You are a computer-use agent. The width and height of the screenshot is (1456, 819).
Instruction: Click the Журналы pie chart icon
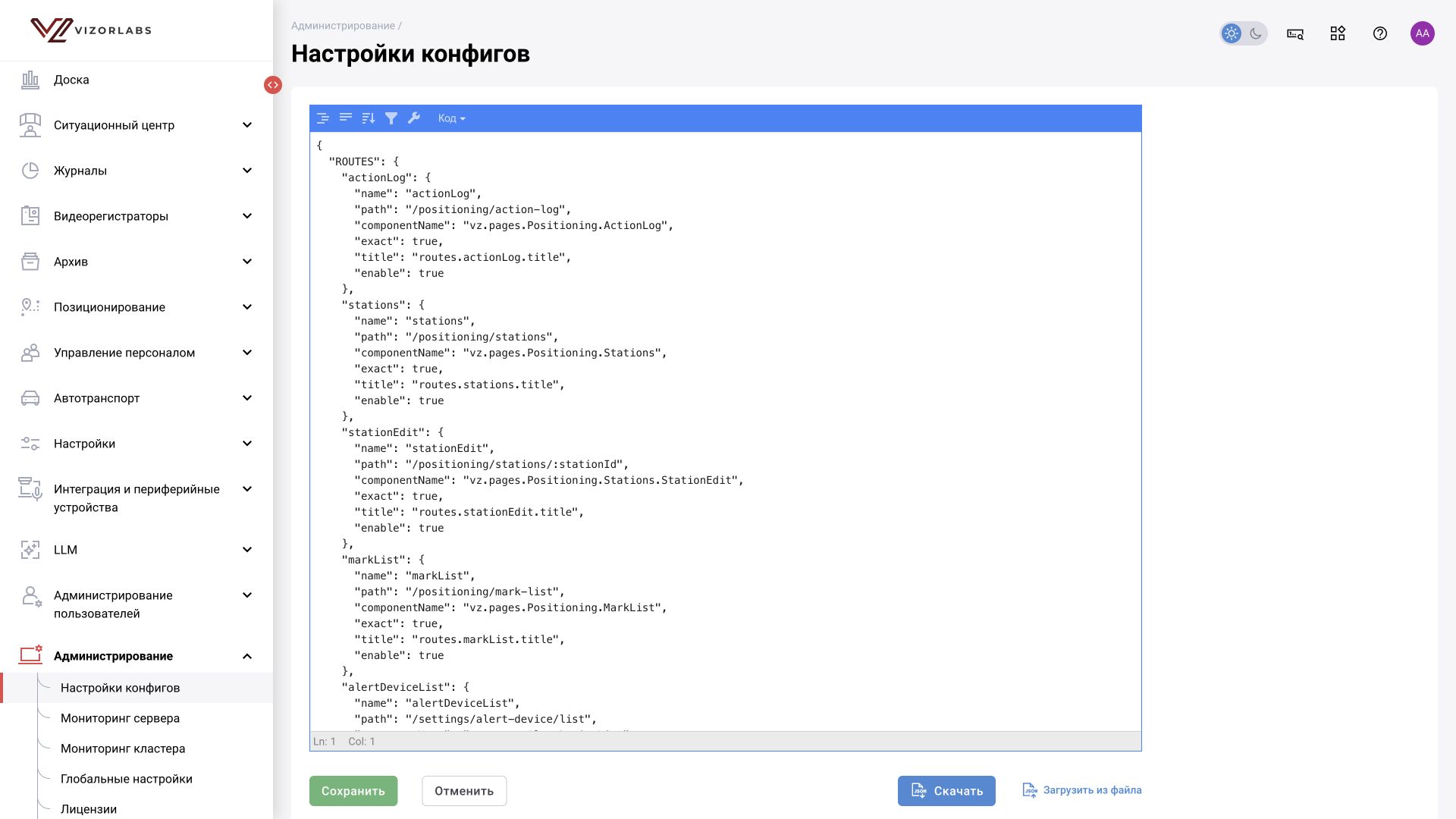pyautogui.click(x=30, y=171)
